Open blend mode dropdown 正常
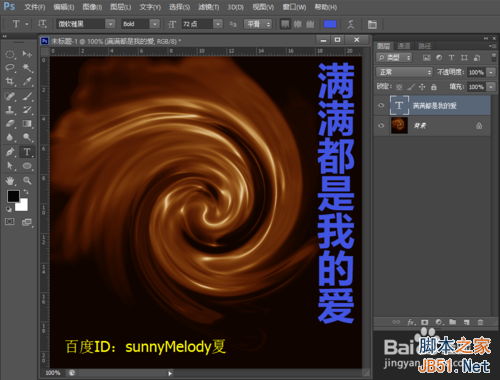Image resolution: width=500 pixels, height=380 pixels. tap(404, 72)
